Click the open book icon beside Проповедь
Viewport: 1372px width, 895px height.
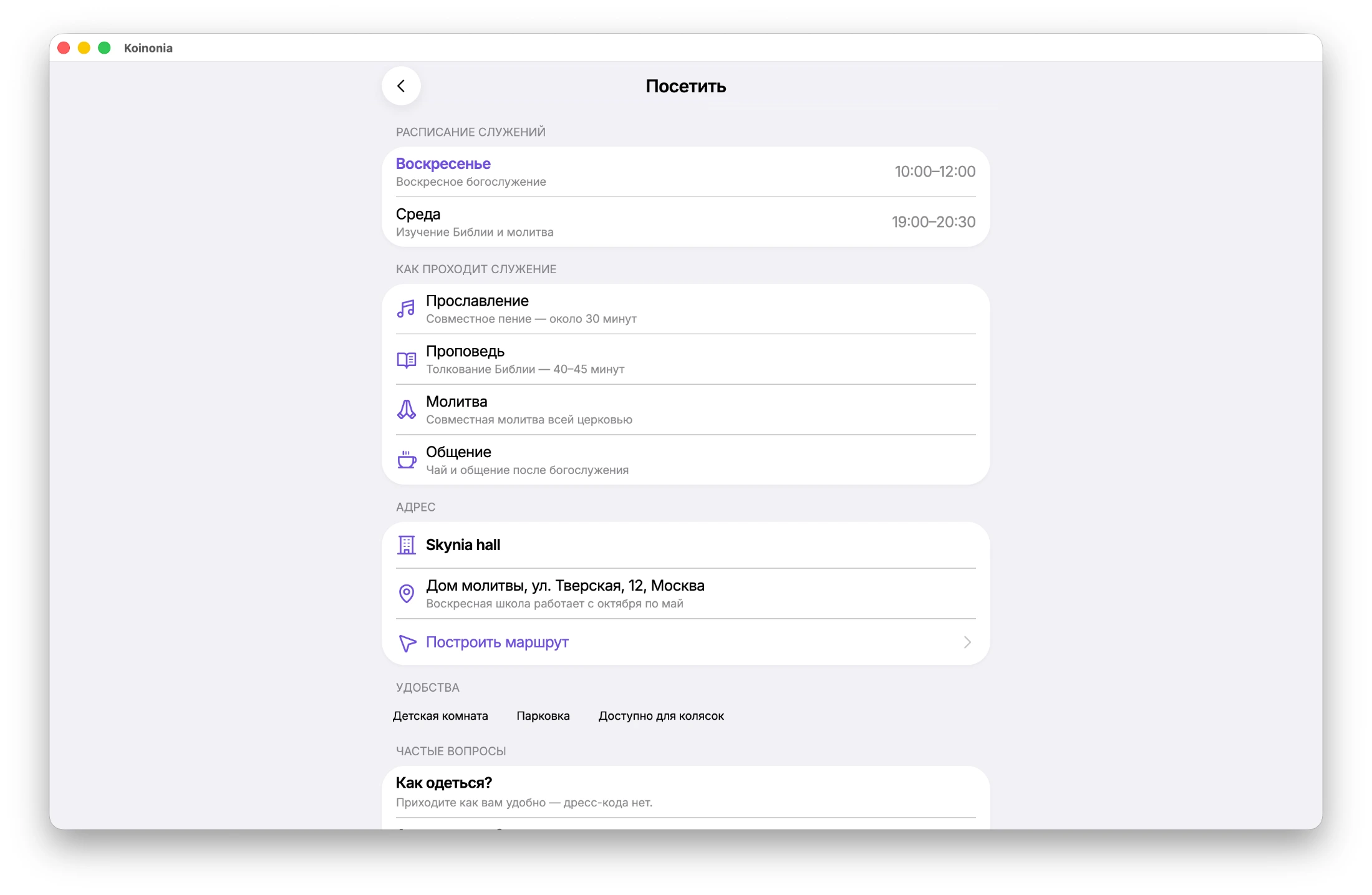click(407, 360)
